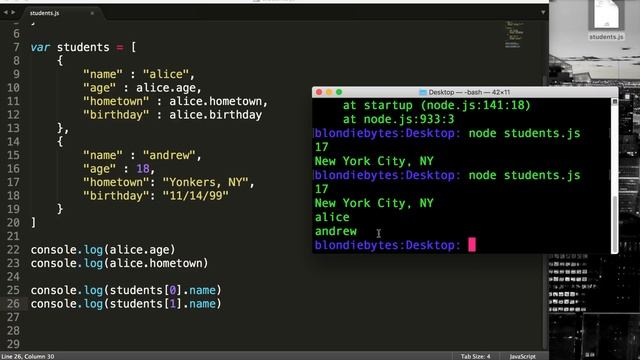This screenshot has height=360, width=640.
Task: Click 'andrew' output in Terminal
Action: (336, 231)
